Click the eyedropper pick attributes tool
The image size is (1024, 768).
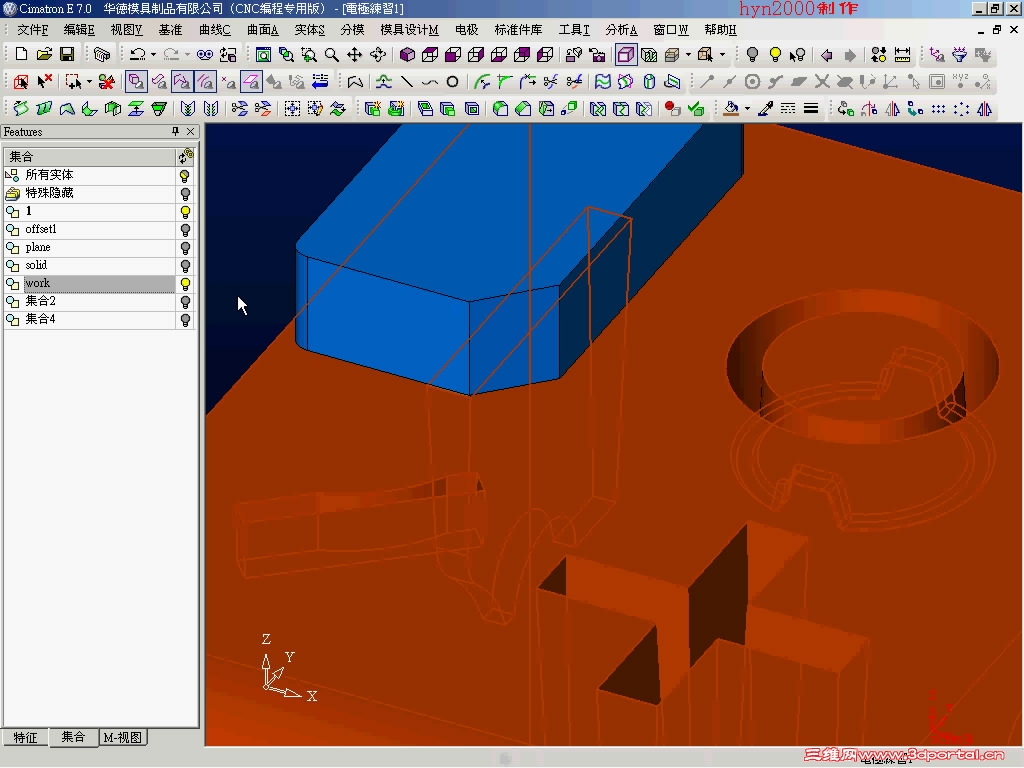(765, 108)
